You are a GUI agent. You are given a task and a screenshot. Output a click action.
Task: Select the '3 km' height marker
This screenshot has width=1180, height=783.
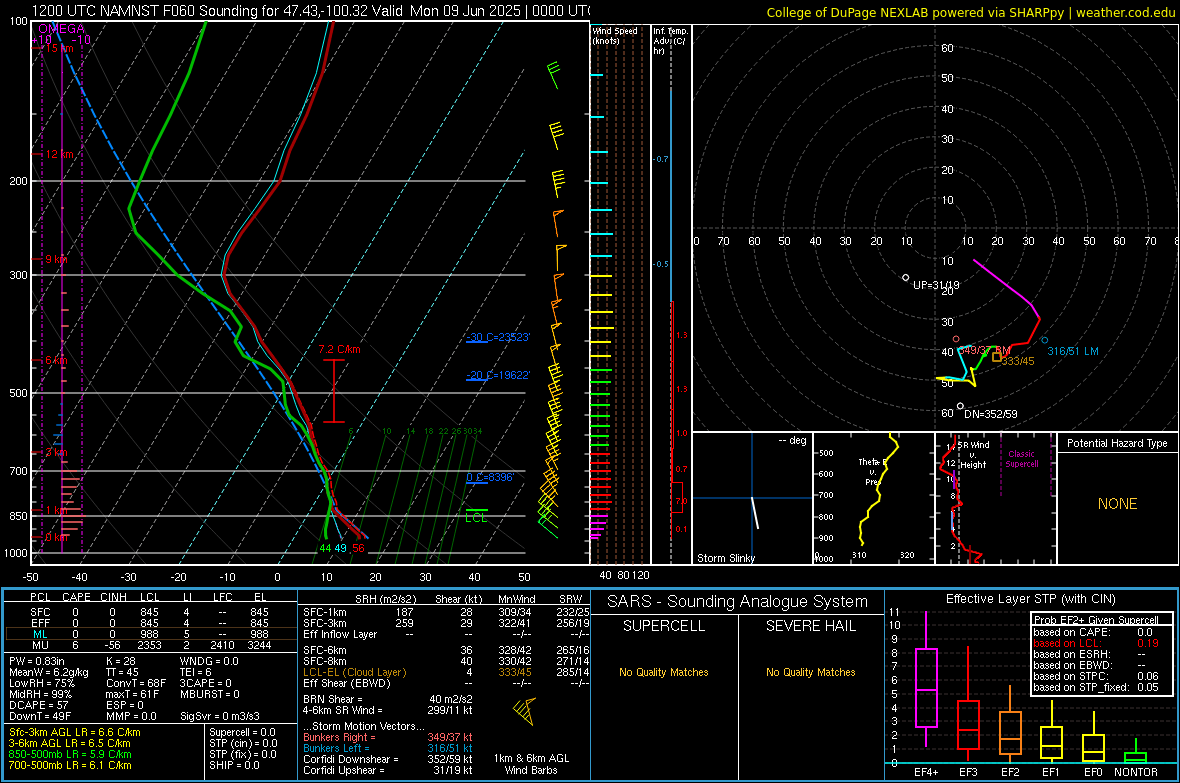pyautogui.click(x=56, y=452)
